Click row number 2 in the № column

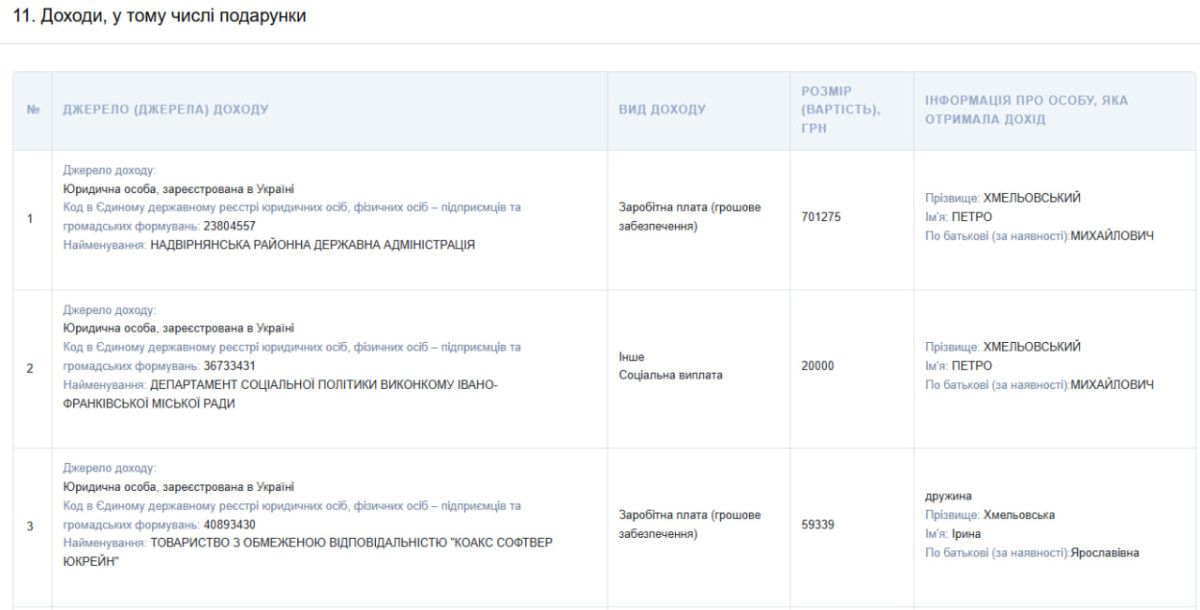(x=30, y=368)
